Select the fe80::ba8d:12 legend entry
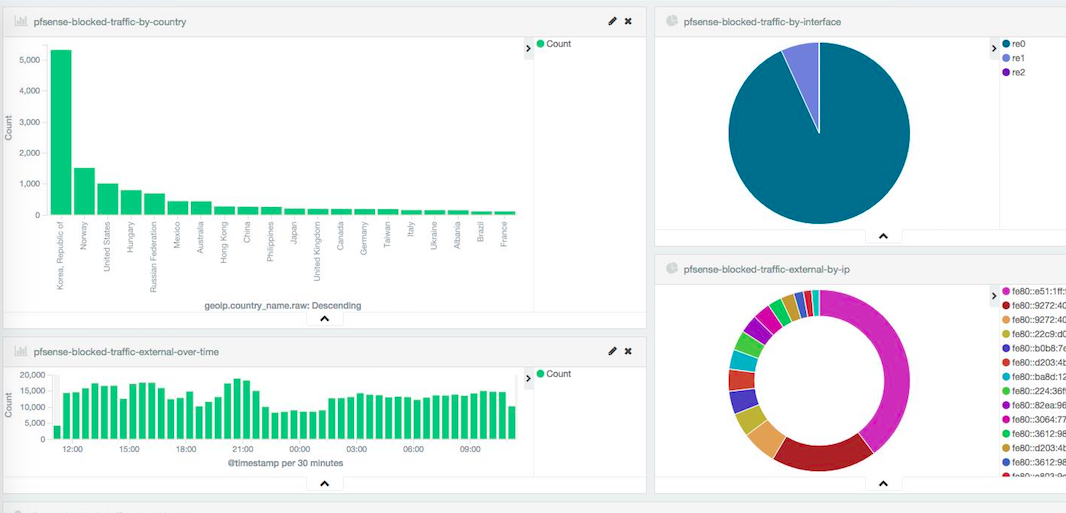The height and width of the screenshot is (513, 1066). pyautogui.click(x=1033, y=376)
